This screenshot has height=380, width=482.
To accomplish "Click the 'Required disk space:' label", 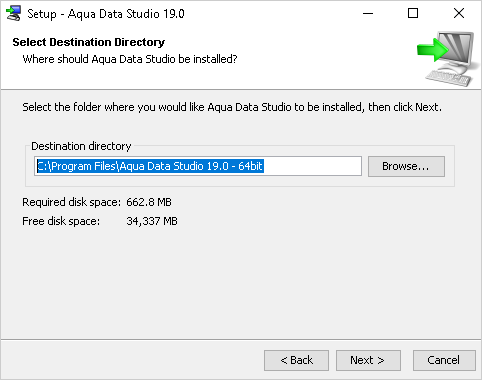I will (71, 202).
